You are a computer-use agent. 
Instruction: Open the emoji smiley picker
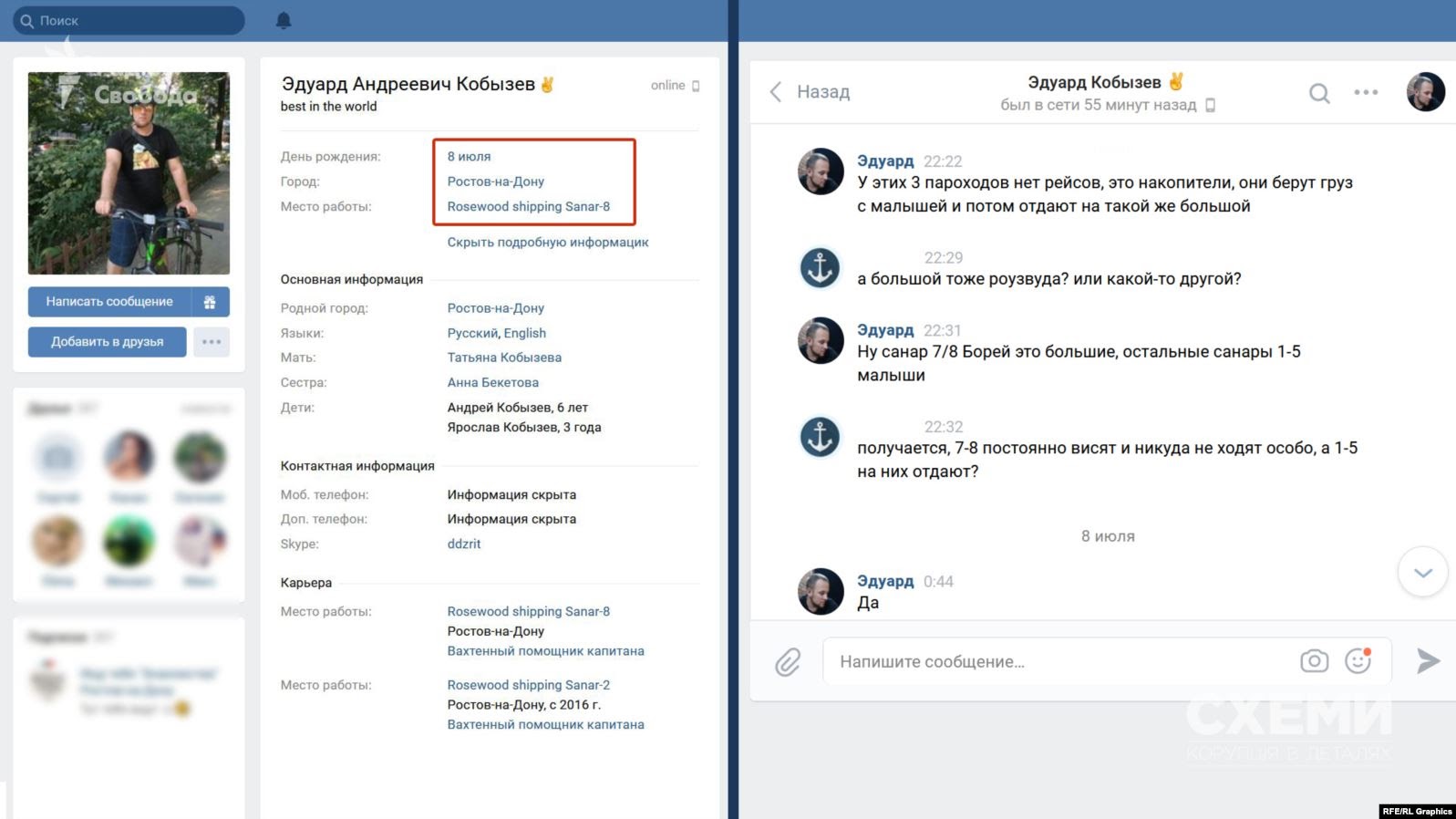click(1358, 660)
